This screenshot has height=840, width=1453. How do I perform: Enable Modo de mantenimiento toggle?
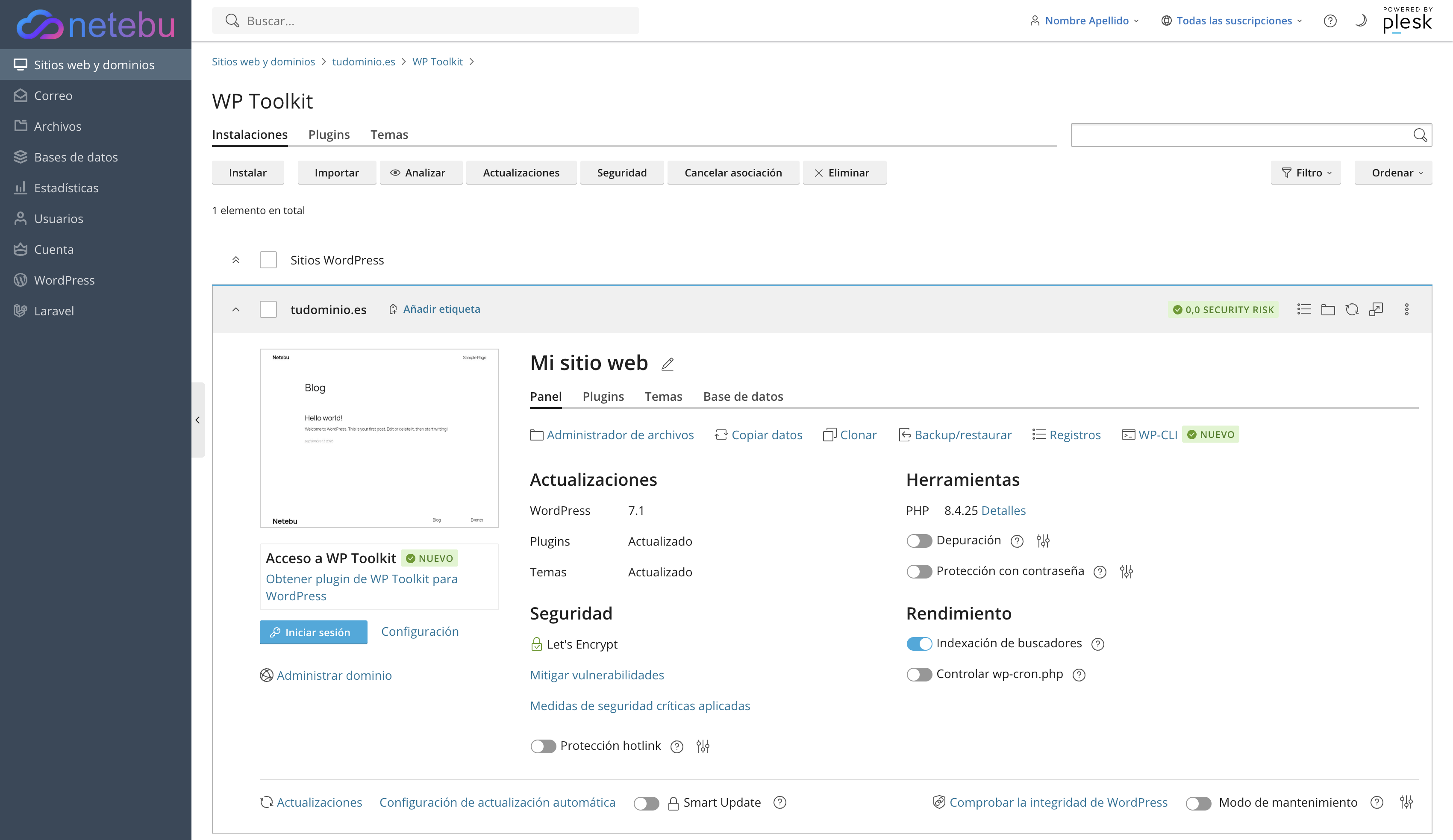pyautogui.click(x=1198, y=803)
